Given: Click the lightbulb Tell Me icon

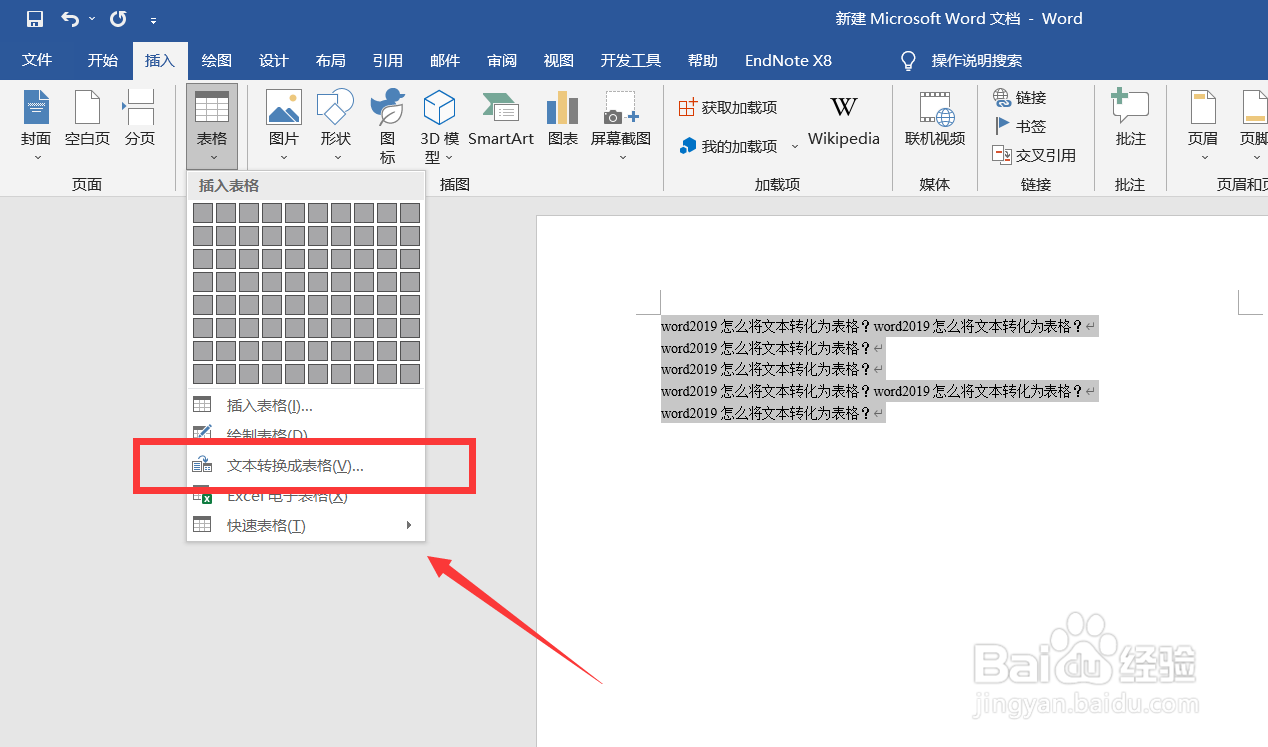Looking at the screenshot, I should point(907,61).
